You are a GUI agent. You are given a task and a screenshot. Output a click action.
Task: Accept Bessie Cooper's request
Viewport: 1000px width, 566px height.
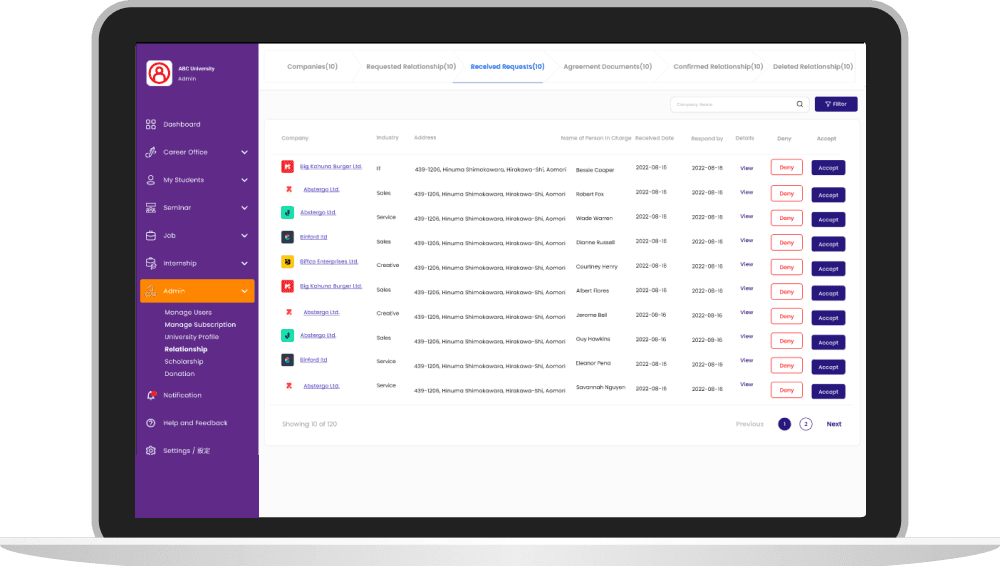tap(828, 168)
